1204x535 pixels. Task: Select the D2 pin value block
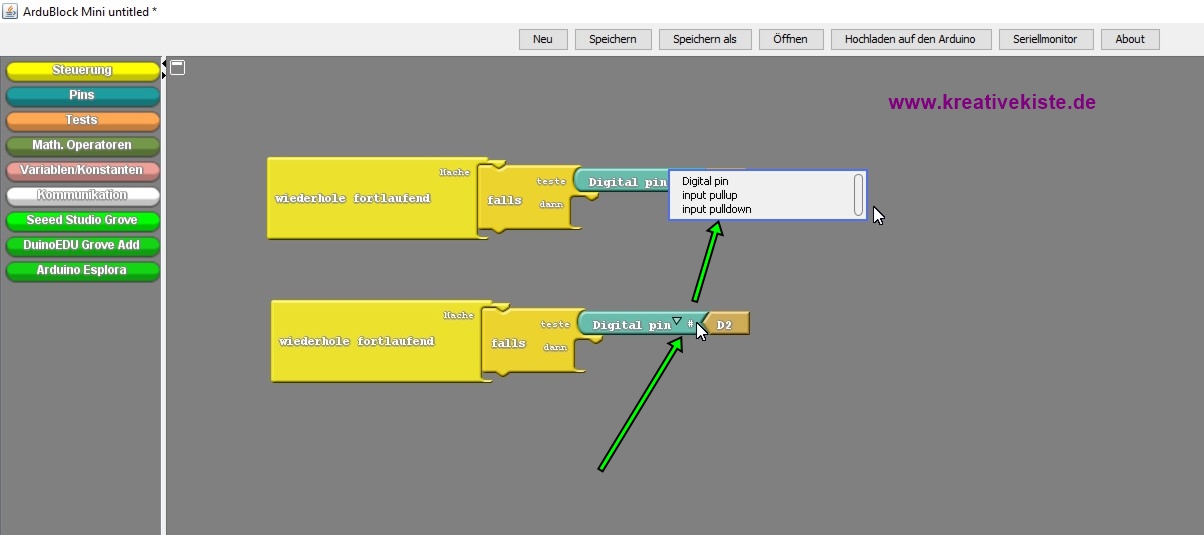[727, 324]
